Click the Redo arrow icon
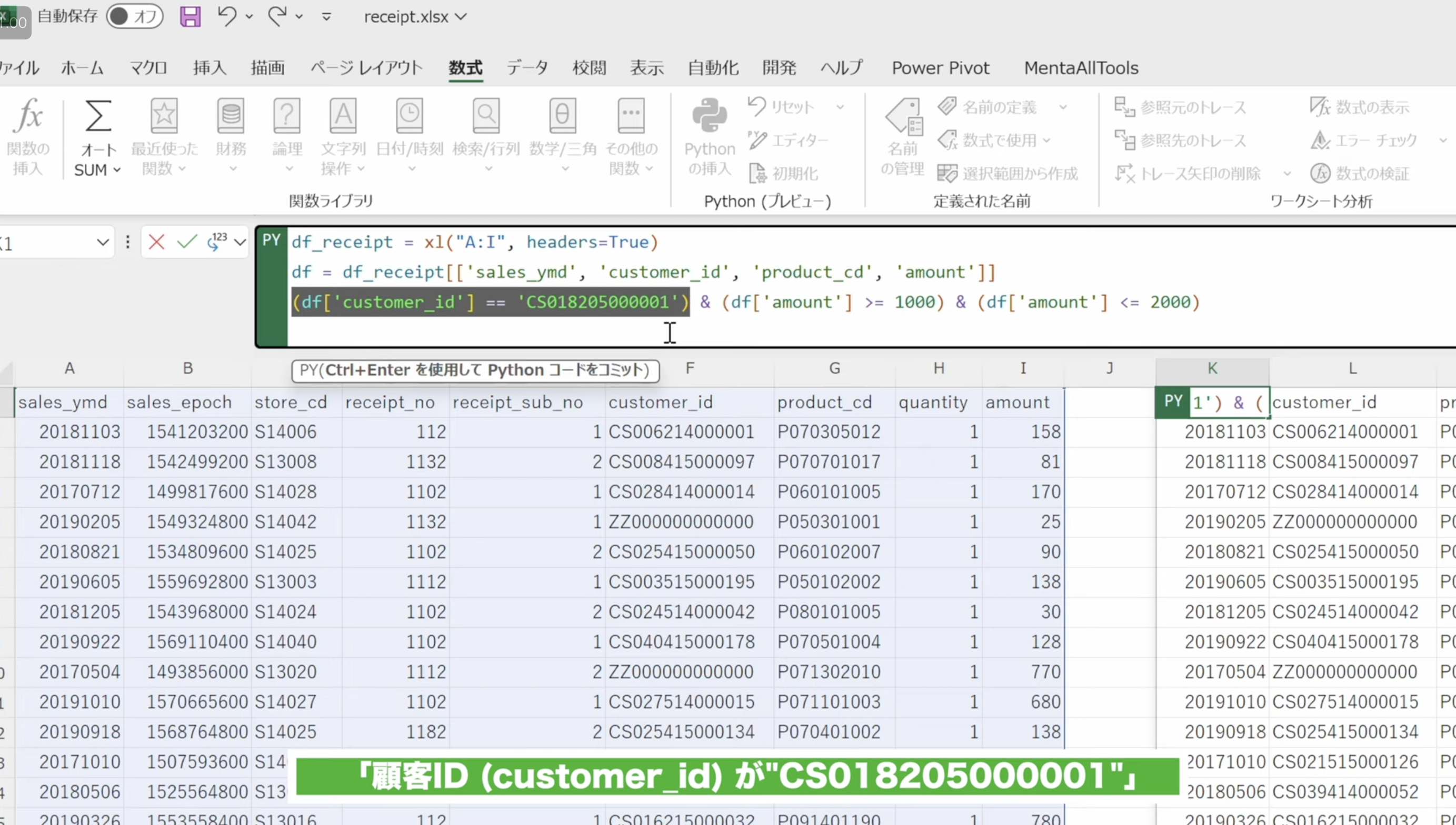The height and width of the screenshot is (825, 1456). [x=278, y=16]
